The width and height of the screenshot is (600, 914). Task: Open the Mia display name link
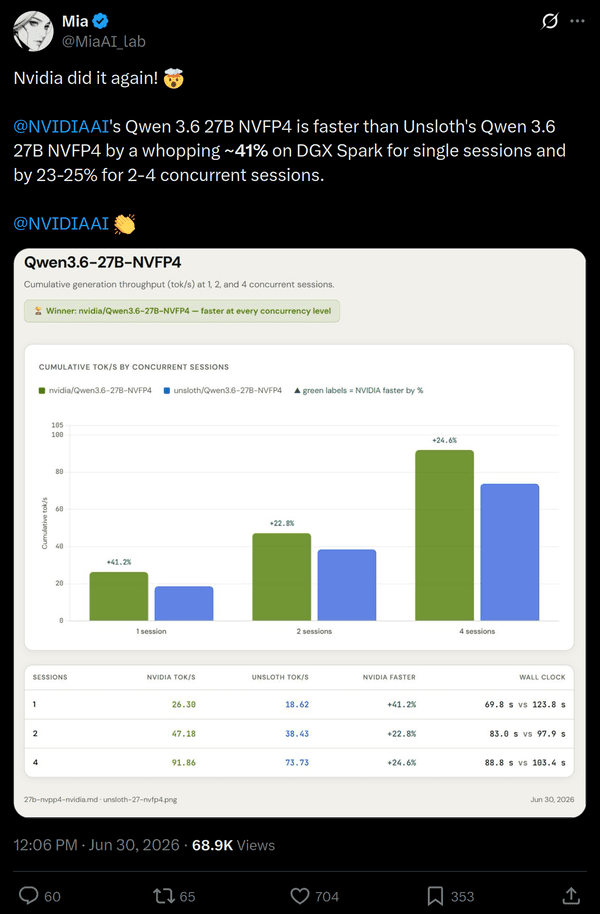[75, 22]
